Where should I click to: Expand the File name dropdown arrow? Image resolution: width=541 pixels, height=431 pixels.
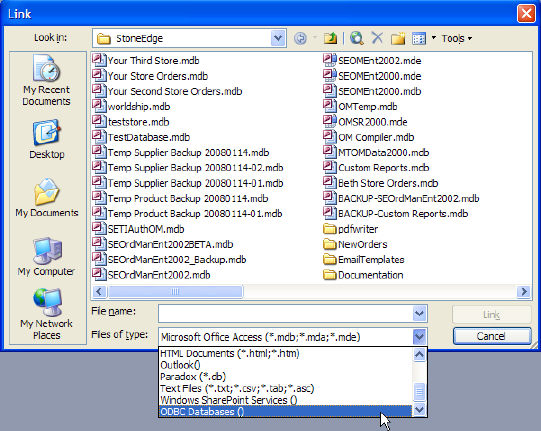pyautogui.click(x=419, y=314)
